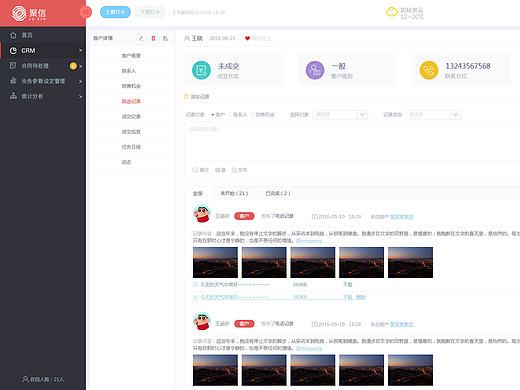Click the red customer tag on the second record

pyautogui.click(x=244, y=324)
